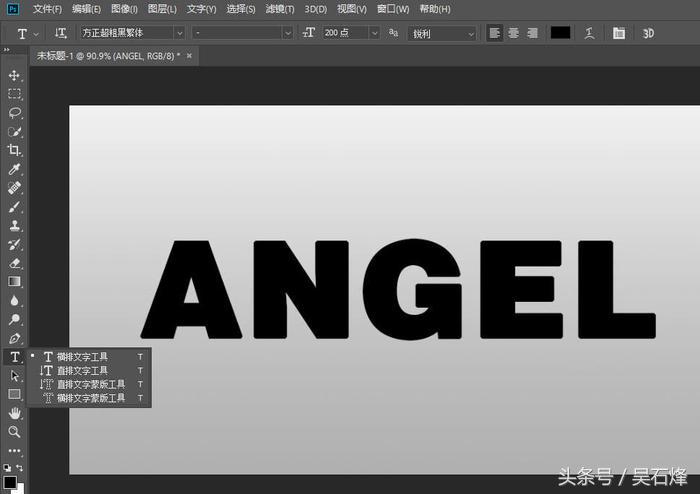Close the 未标题-1 document tab
The image size is (700, 494).
point(189,56)
